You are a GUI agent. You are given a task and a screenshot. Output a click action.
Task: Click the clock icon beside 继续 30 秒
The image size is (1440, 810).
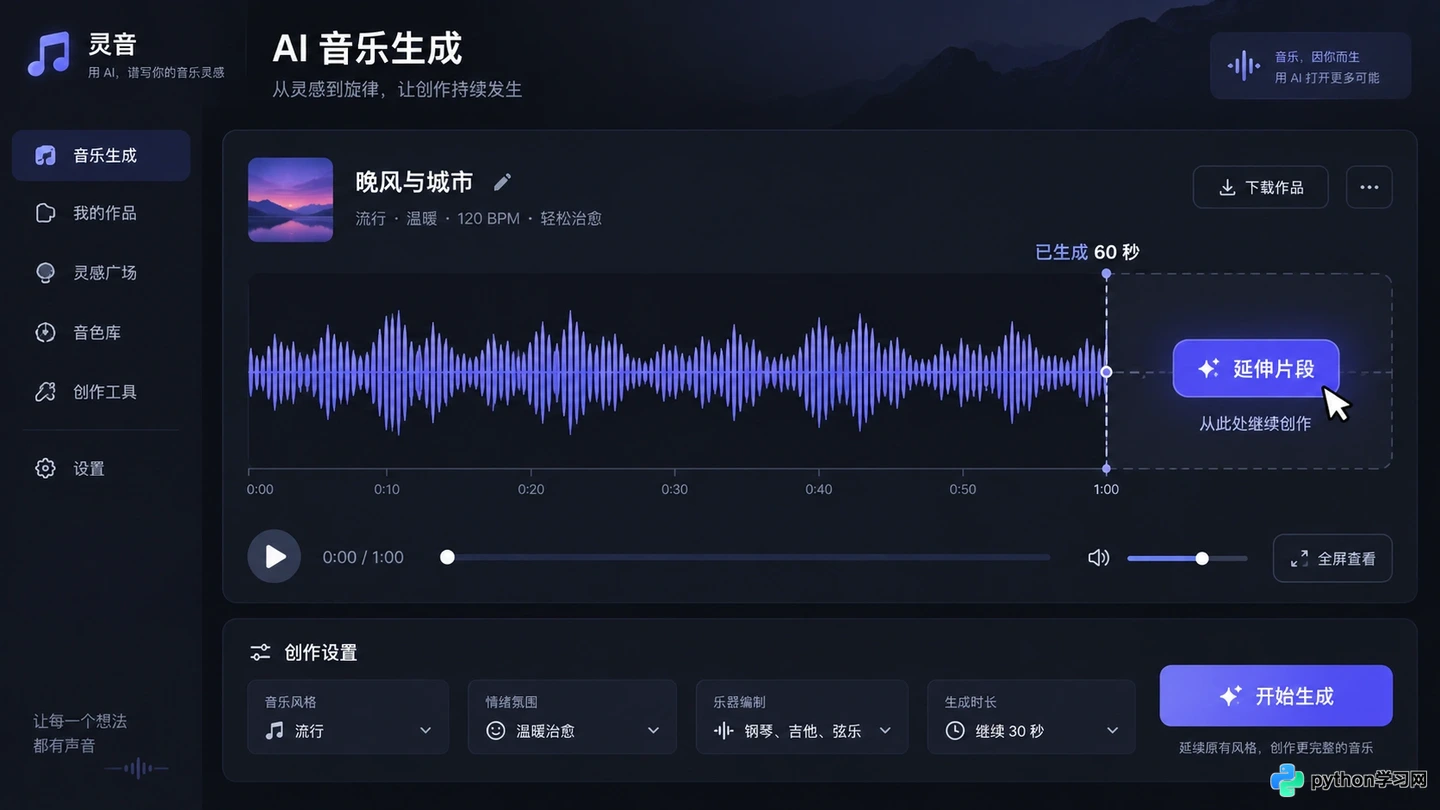point(955,731)
